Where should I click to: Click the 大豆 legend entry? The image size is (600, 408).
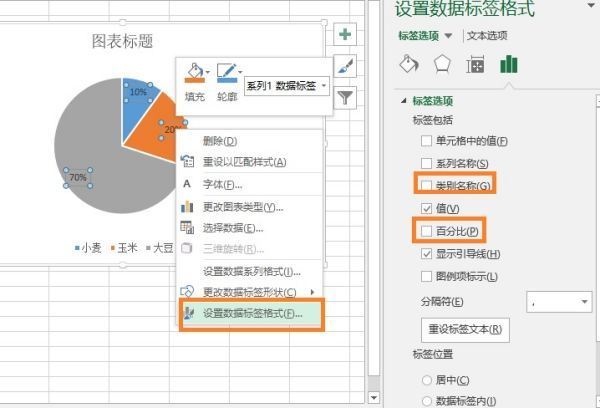pos(160,248)
